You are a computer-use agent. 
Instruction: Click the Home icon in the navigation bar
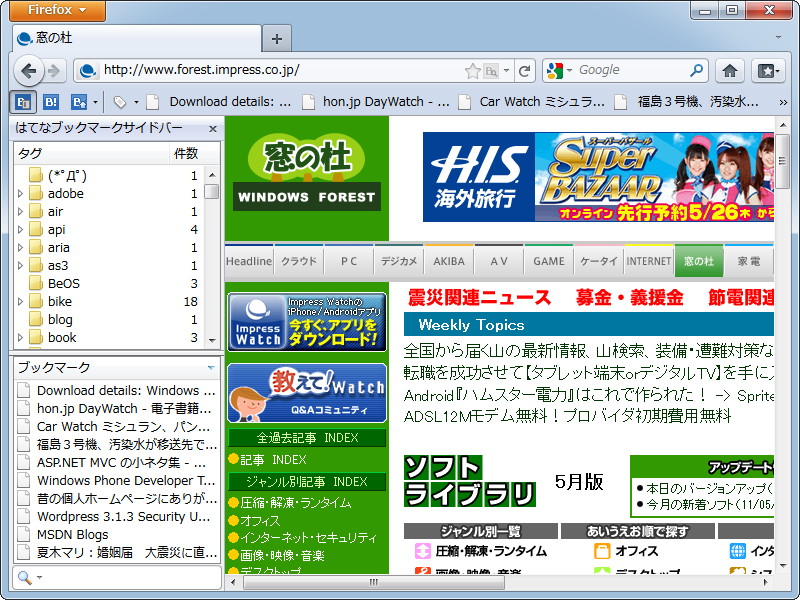[730, 71]
